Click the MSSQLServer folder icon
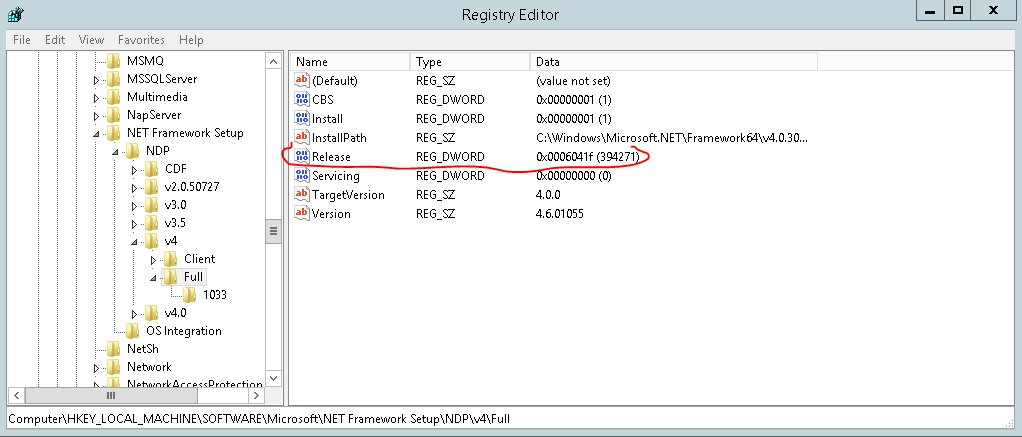1022x437 pixels. tap(114, 79)
